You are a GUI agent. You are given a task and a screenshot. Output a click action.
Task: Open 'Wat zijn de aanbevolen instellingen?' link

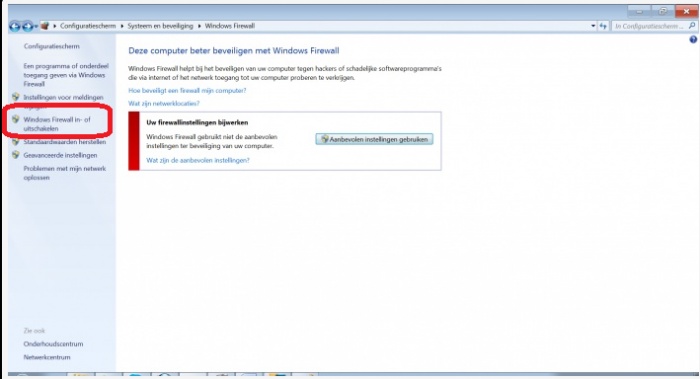coord(198,160)
